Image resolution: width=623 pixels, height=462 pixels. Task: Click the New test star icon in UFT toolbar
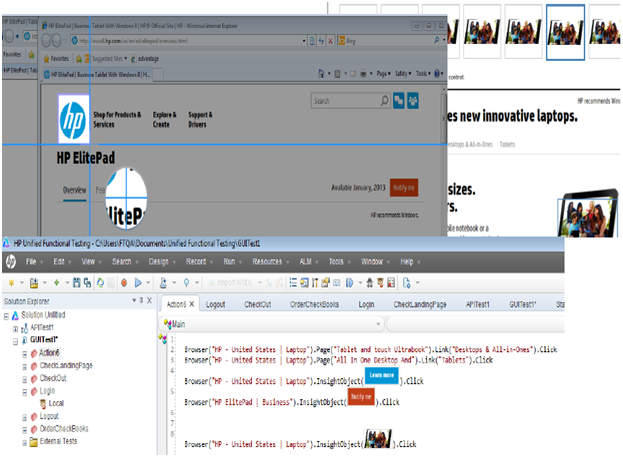[11, 283]
